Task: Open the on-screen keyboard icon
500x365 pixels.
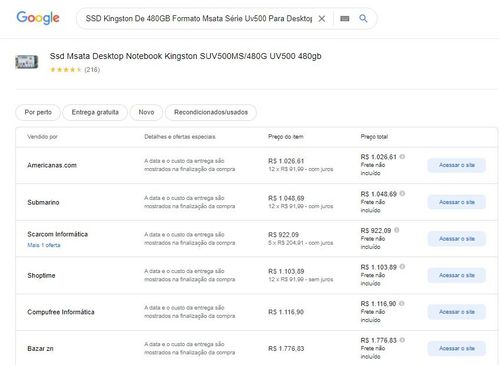Action: tap(345, 19)
